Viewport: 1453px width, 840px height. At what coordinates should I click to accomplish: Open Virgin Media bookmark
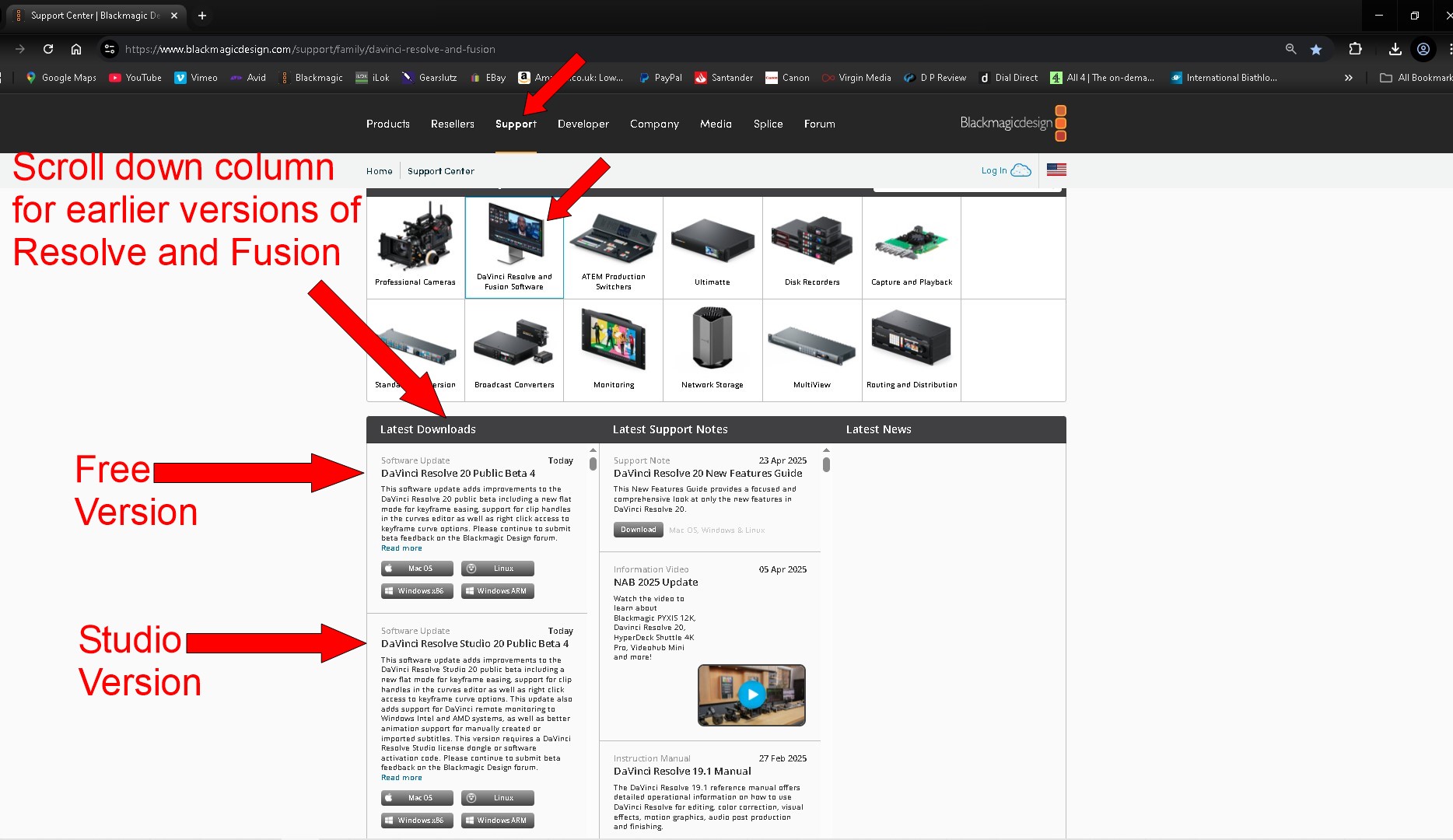(x=856, y=78)
